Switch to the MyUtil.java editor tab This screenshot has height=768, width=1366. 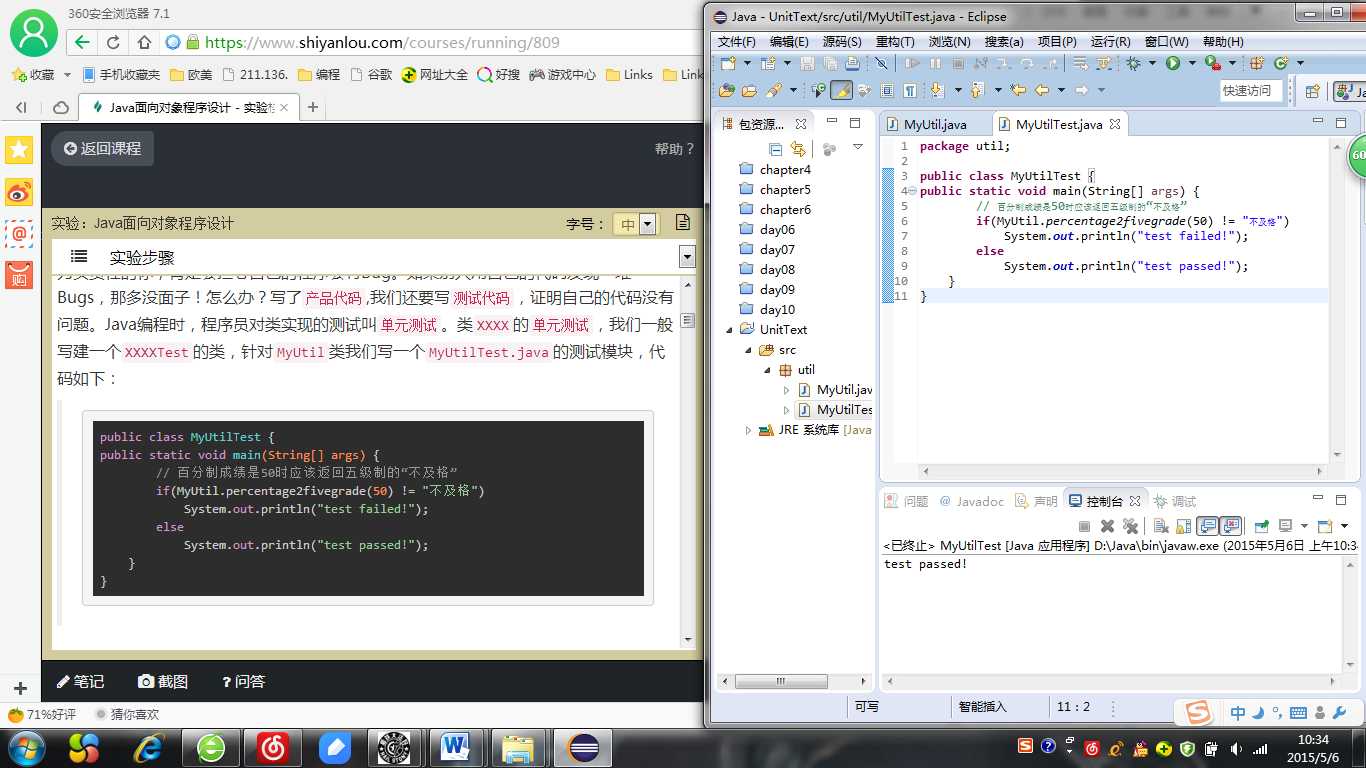935,124
